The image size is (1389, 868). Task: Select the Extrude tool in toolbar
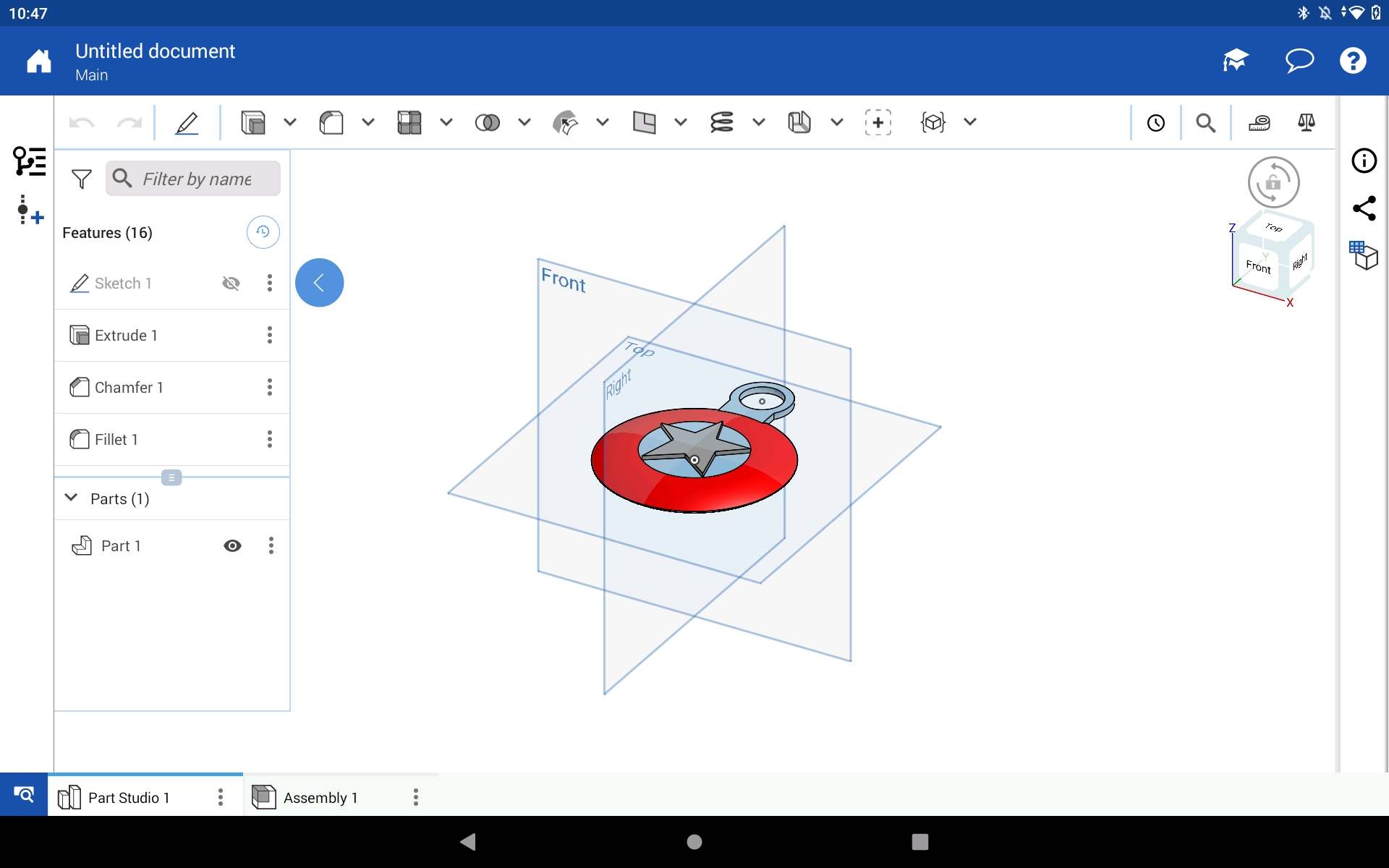(x=253, y=123)
